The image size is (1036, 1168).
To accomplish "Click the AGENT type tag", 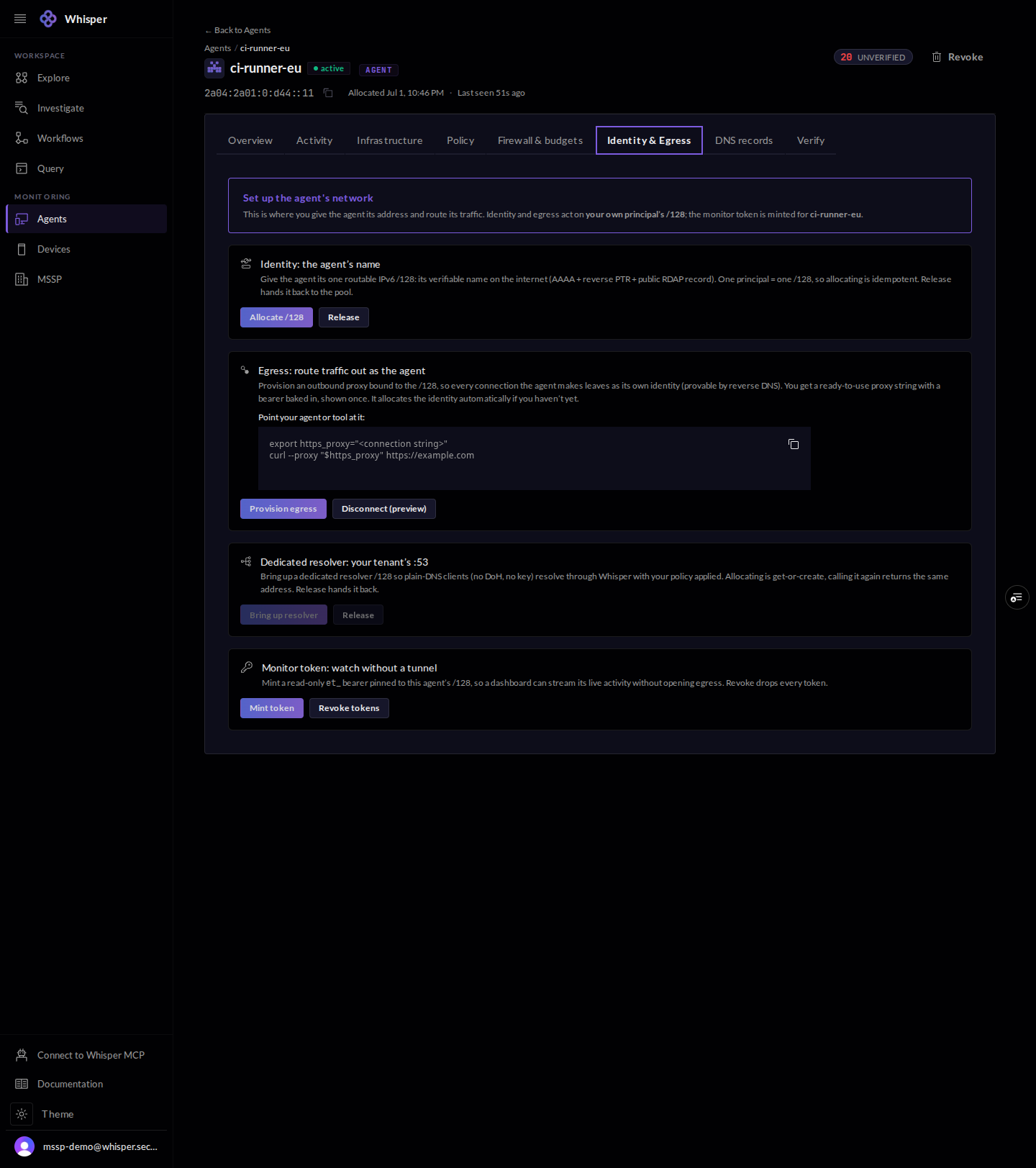I will [378, 70].
